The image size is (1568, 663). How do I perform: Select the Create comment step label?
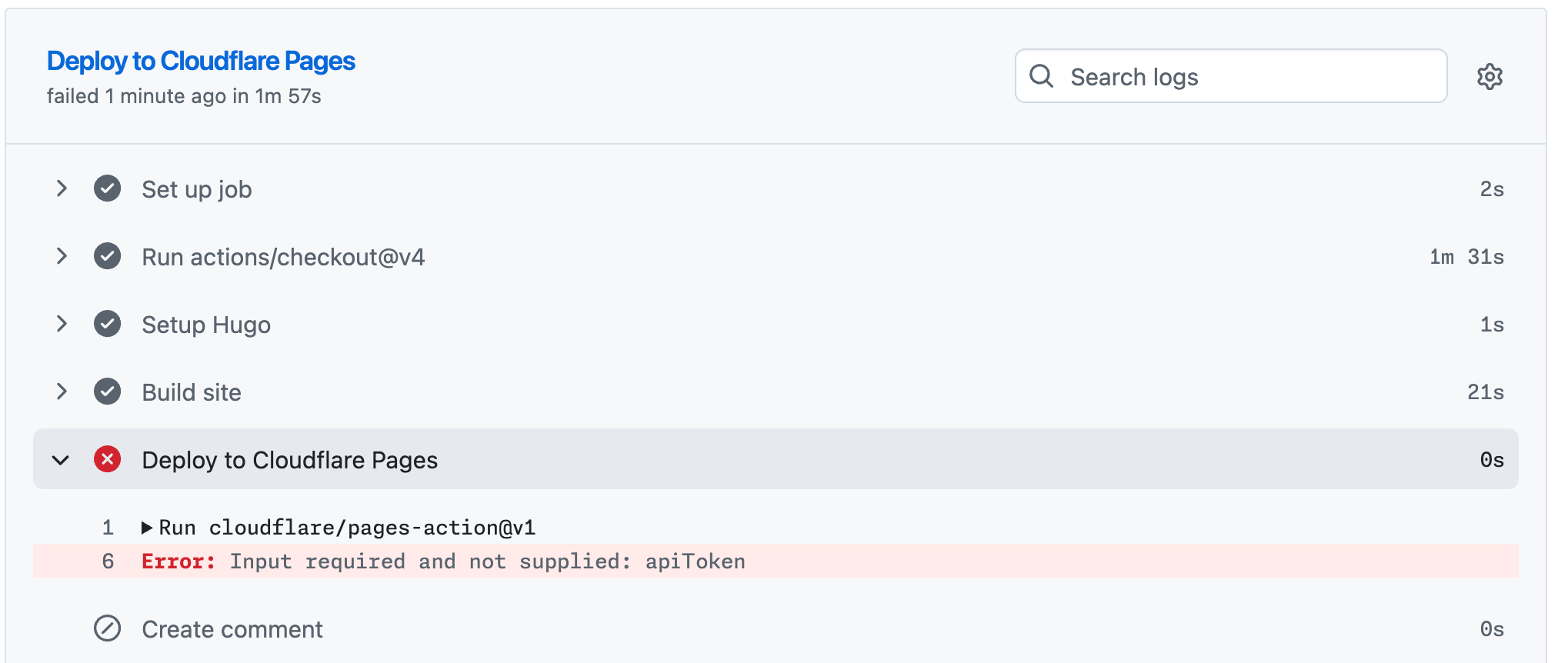[x=232, y=629]
